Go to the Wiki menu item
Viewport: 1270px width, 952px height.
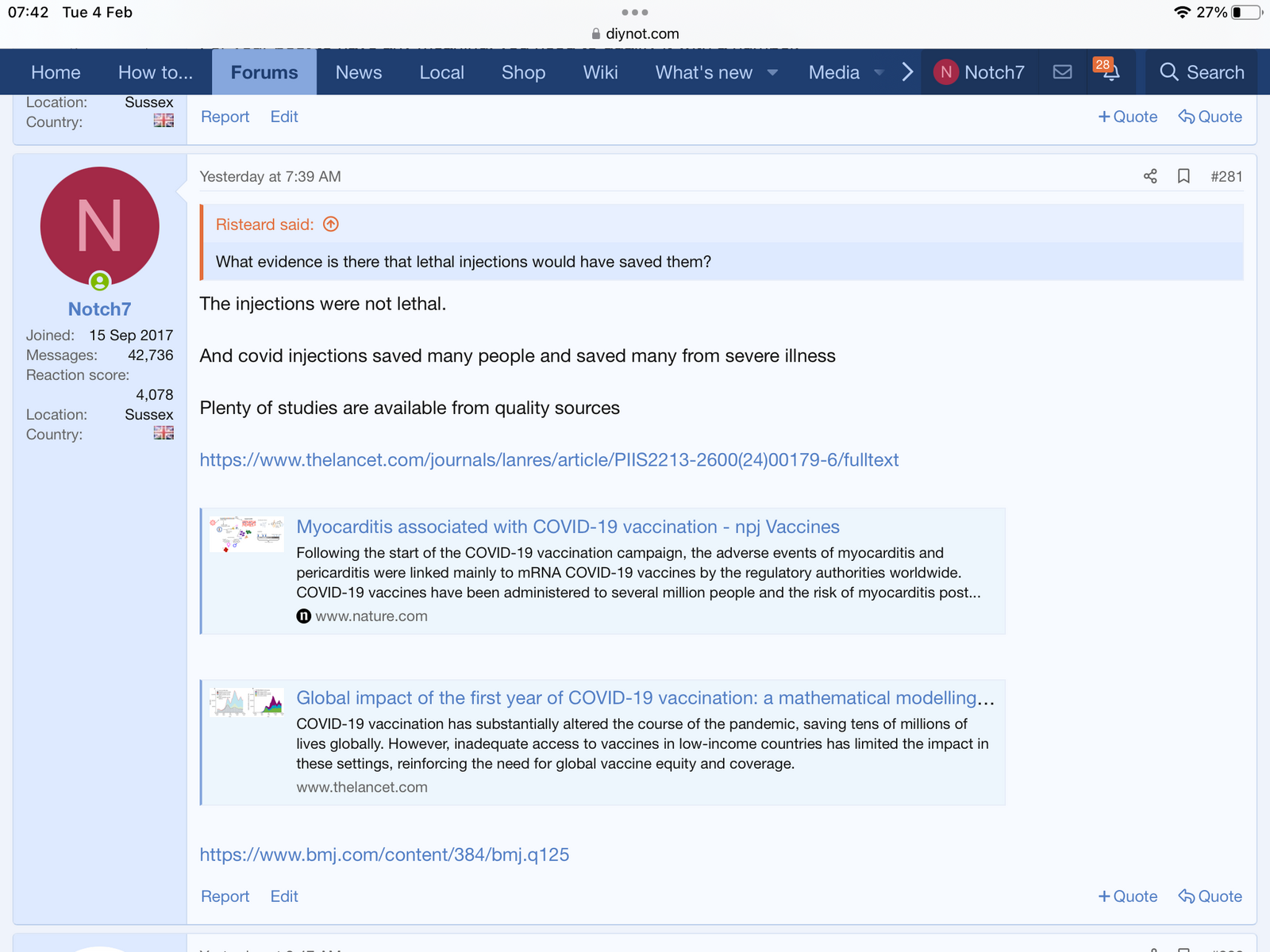(600, 72)
